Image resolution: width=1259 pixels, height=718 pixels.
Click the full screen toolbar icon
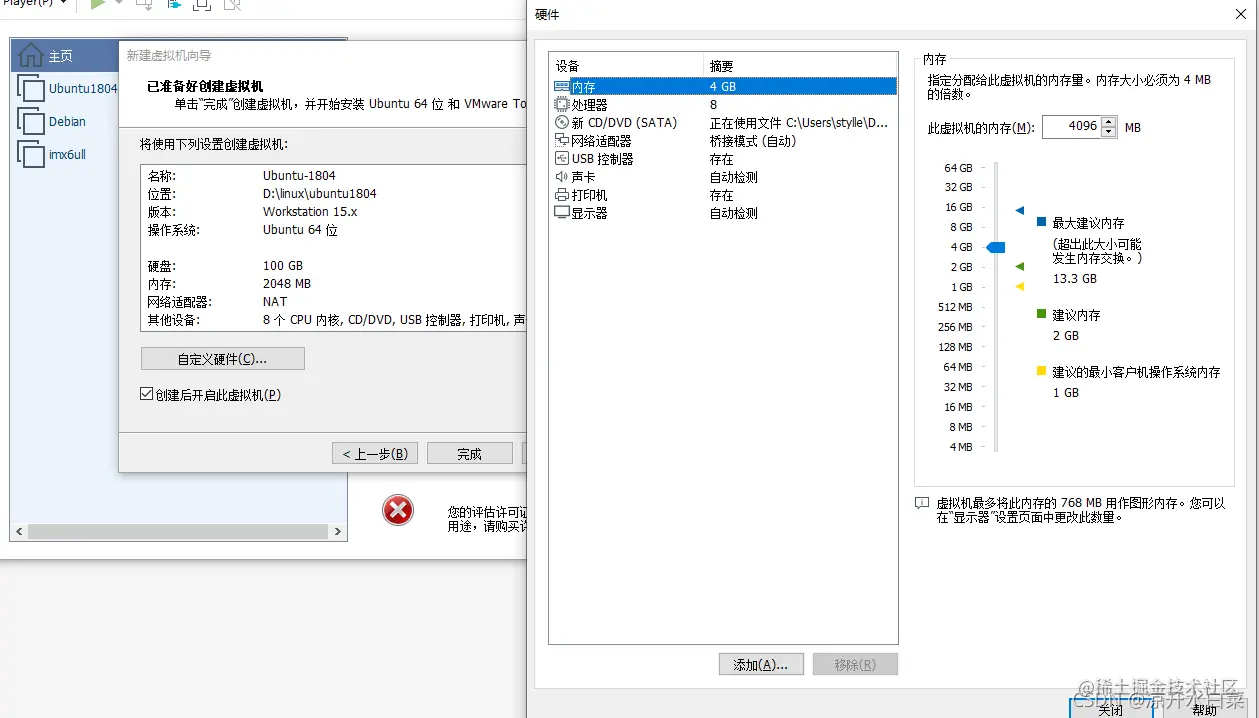pos(202,5)
